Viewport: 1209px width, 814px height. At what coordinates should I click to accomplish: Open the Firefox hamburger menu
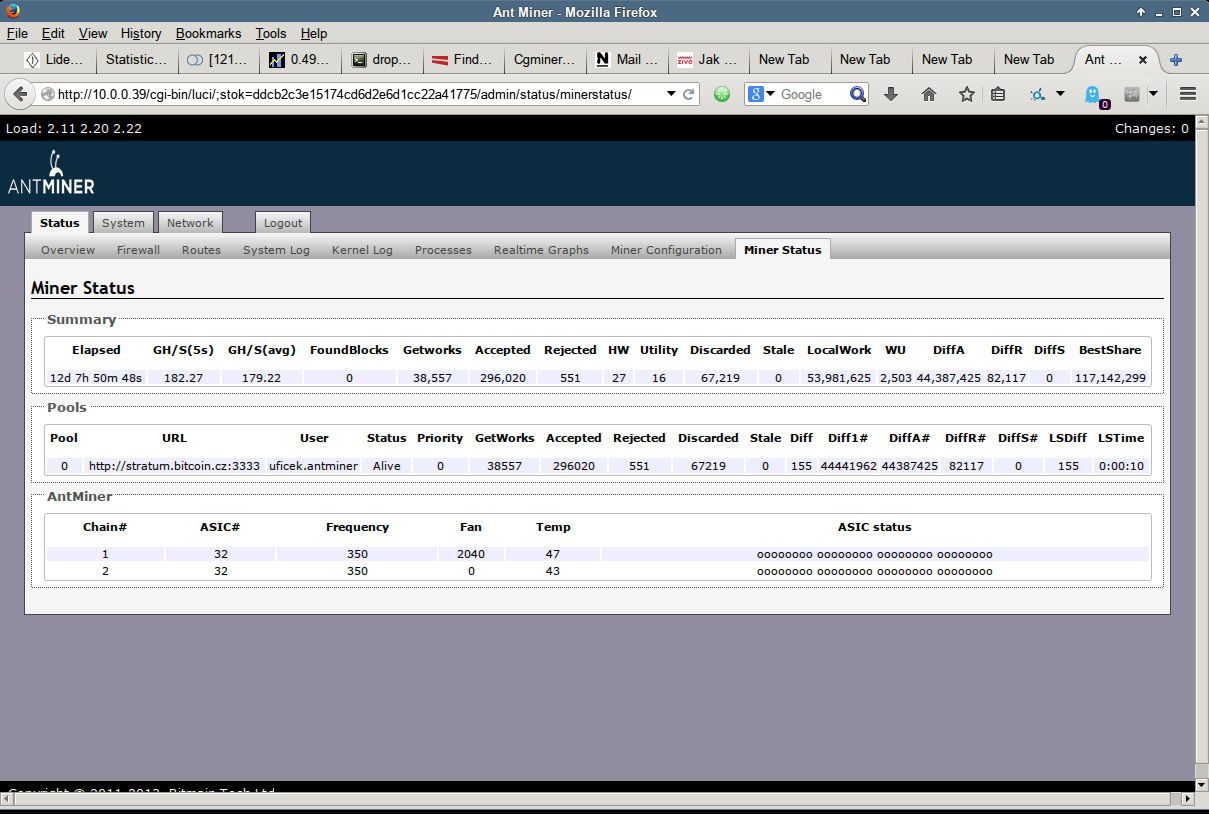pyautogui.click(x=1188, y=94)
